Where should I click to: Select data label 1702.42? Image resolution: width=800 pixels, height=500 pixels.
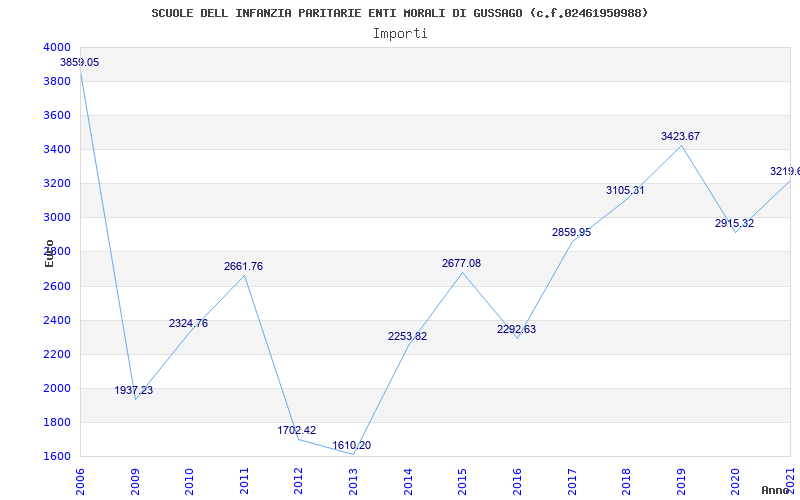click(296, 430)
